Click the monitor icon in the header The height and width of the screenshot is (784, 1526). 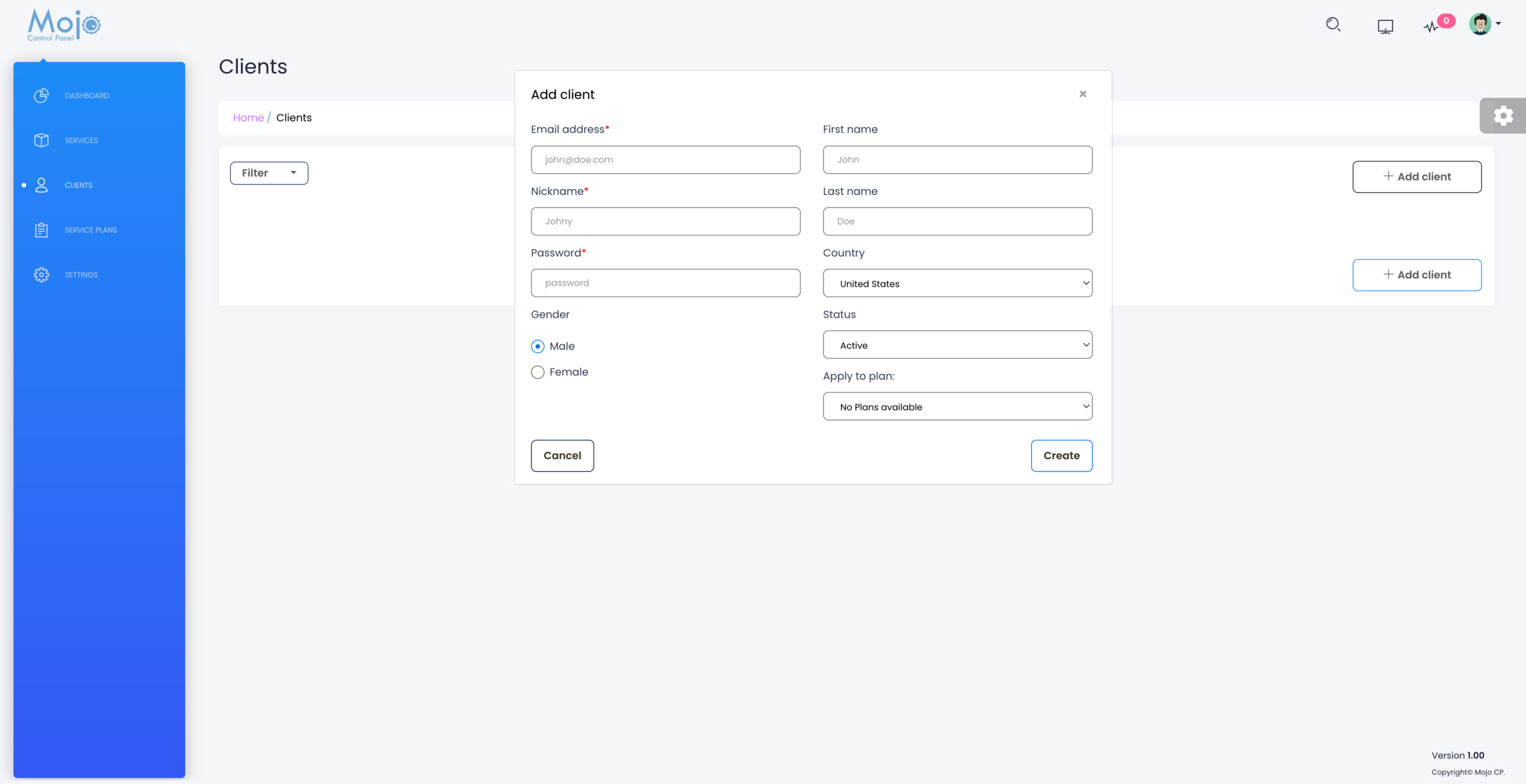[1385, 26]
